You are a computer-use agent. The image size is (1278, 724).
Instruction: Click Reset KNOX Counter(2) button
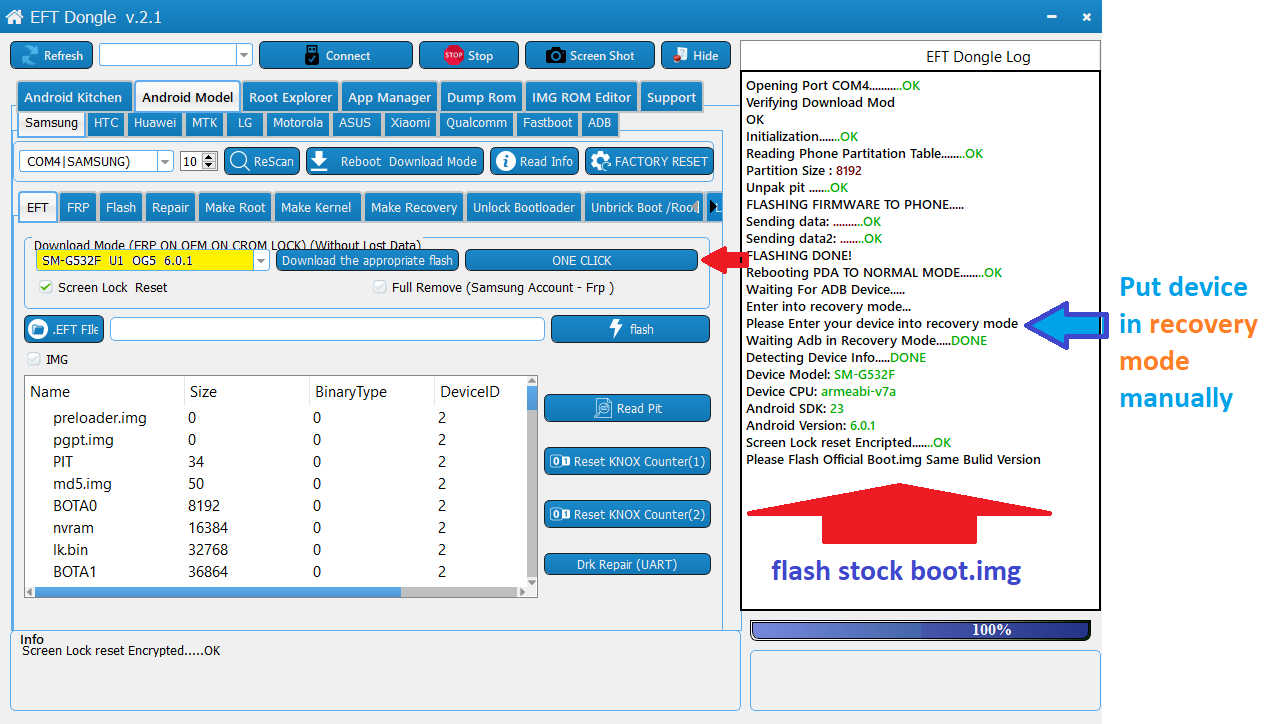coord(627,514)
